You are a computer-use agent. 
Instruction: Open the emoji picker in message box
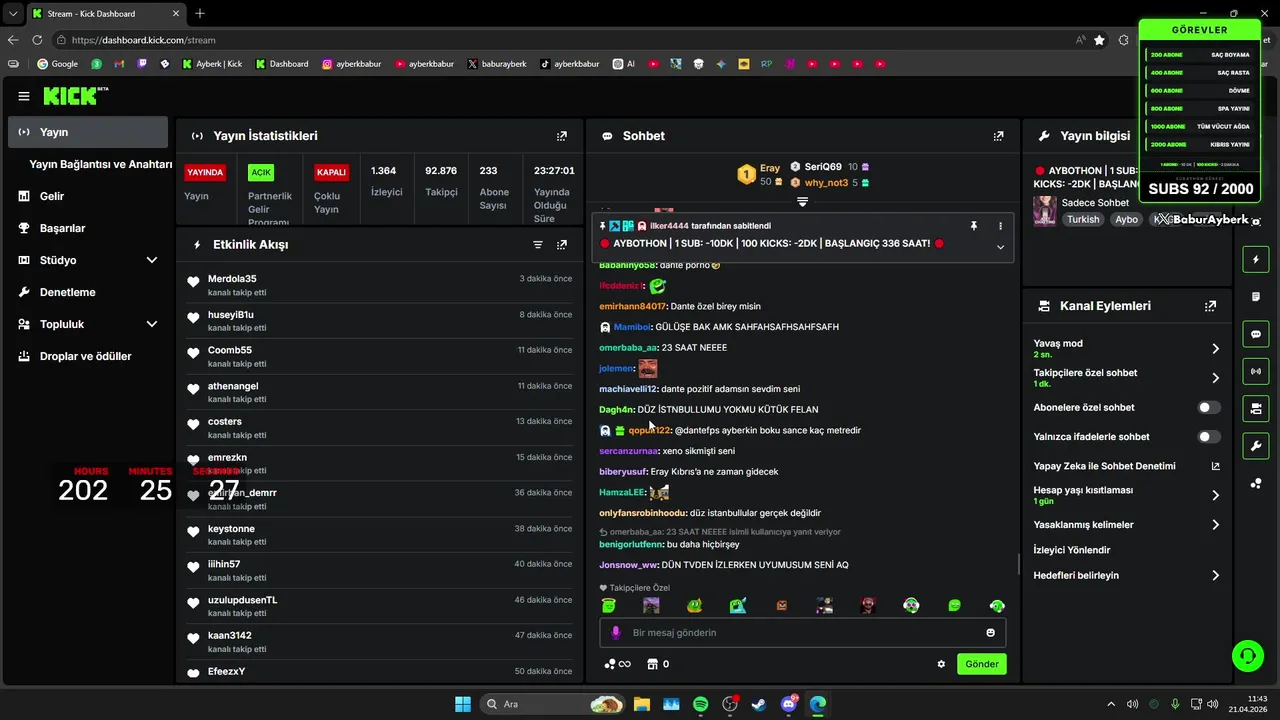(x=991, y=633)
